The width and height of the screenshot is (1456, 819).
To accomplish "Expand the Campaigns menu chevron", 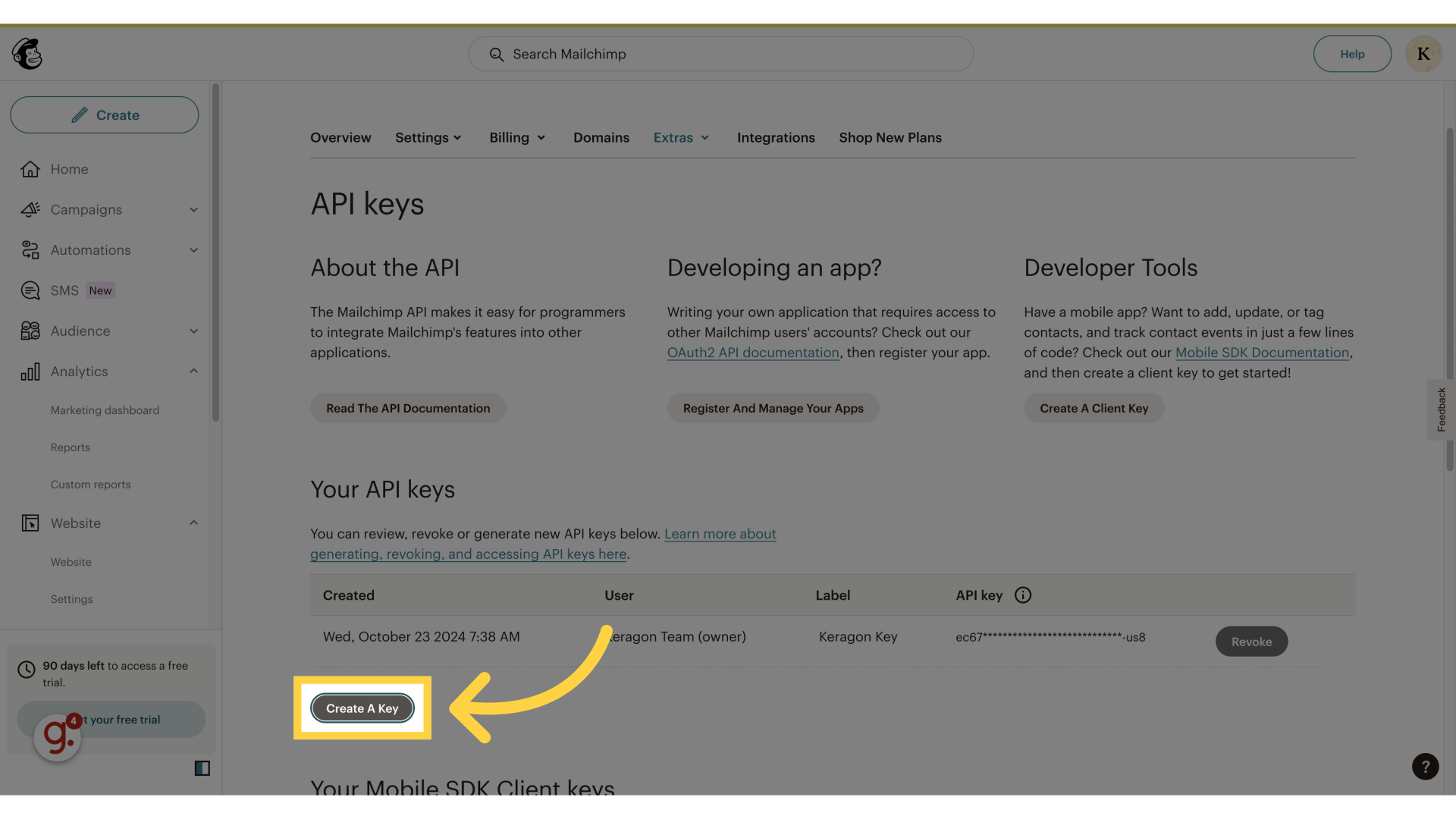I will click(x=194, y=210).
